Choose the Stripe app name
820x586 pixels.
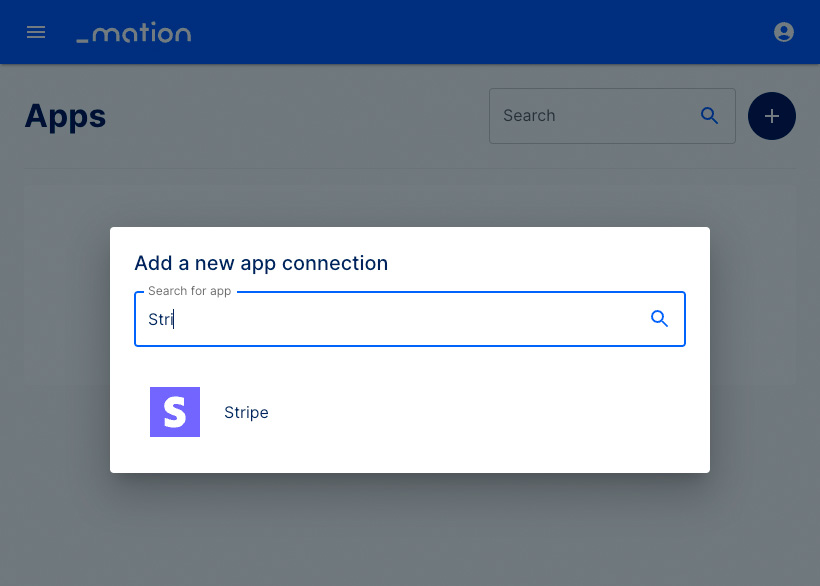coord(246,412)
